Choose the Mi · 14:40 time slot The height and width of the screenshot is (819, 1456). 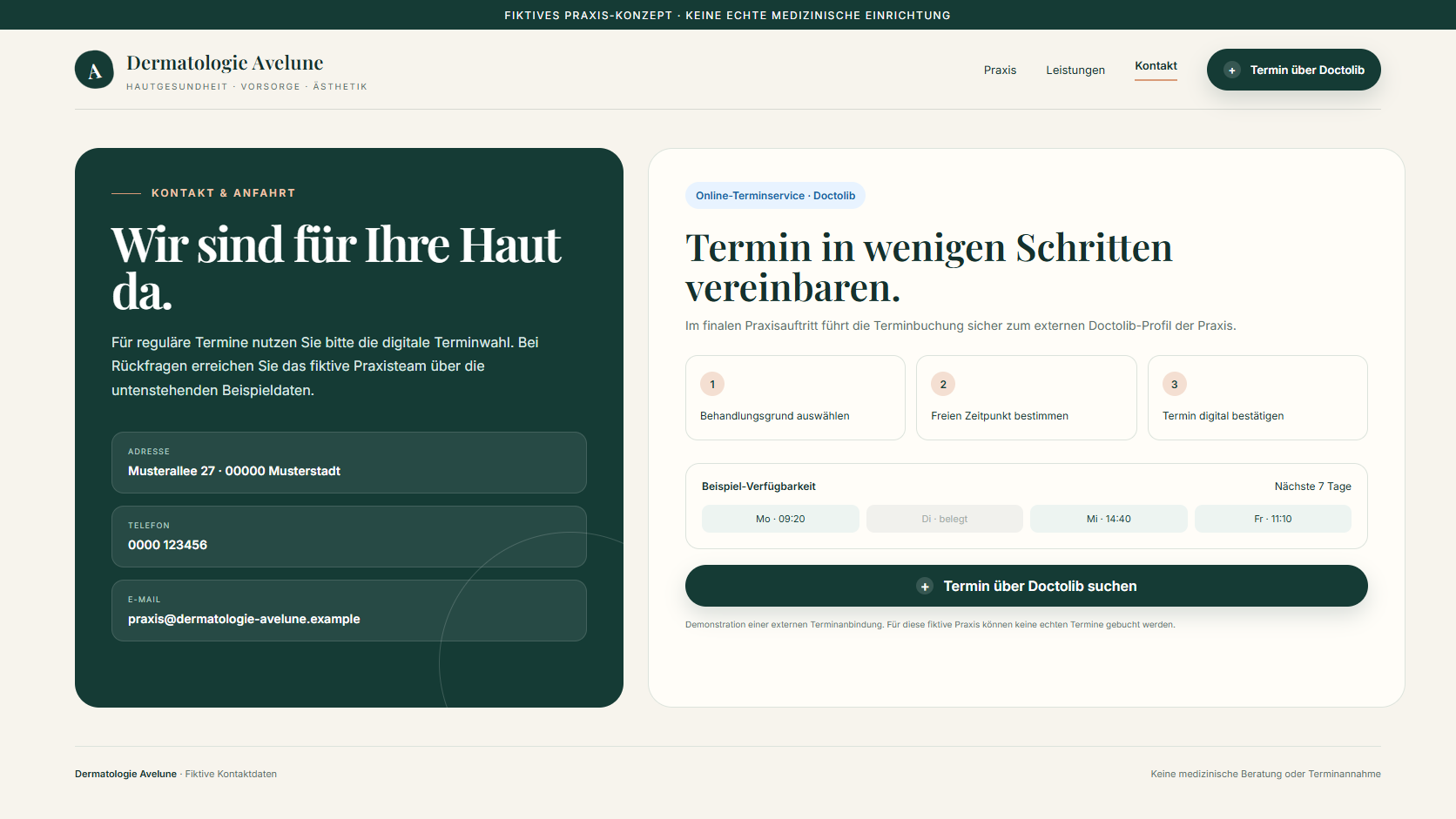click(x=1109, y=519)
